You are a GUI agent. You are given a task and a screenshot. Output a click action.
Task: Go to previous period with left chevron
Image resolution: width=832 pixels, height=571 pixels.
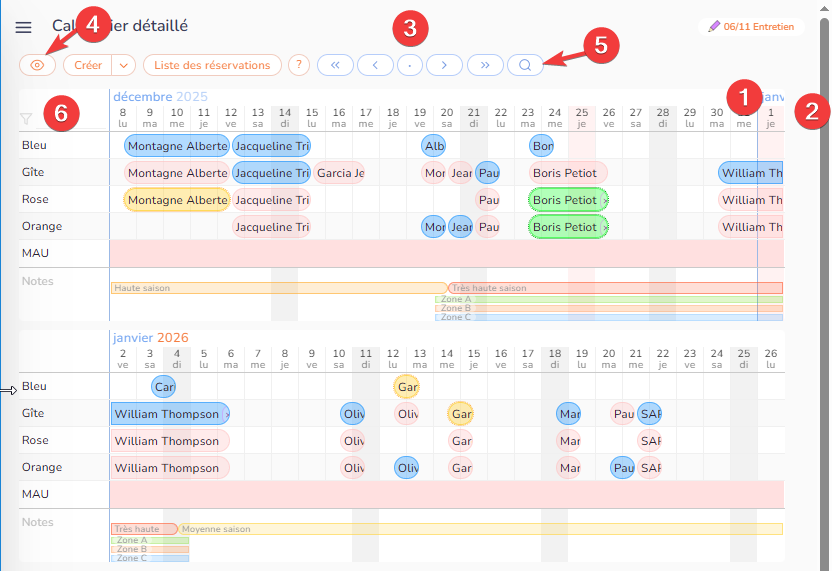375,65
